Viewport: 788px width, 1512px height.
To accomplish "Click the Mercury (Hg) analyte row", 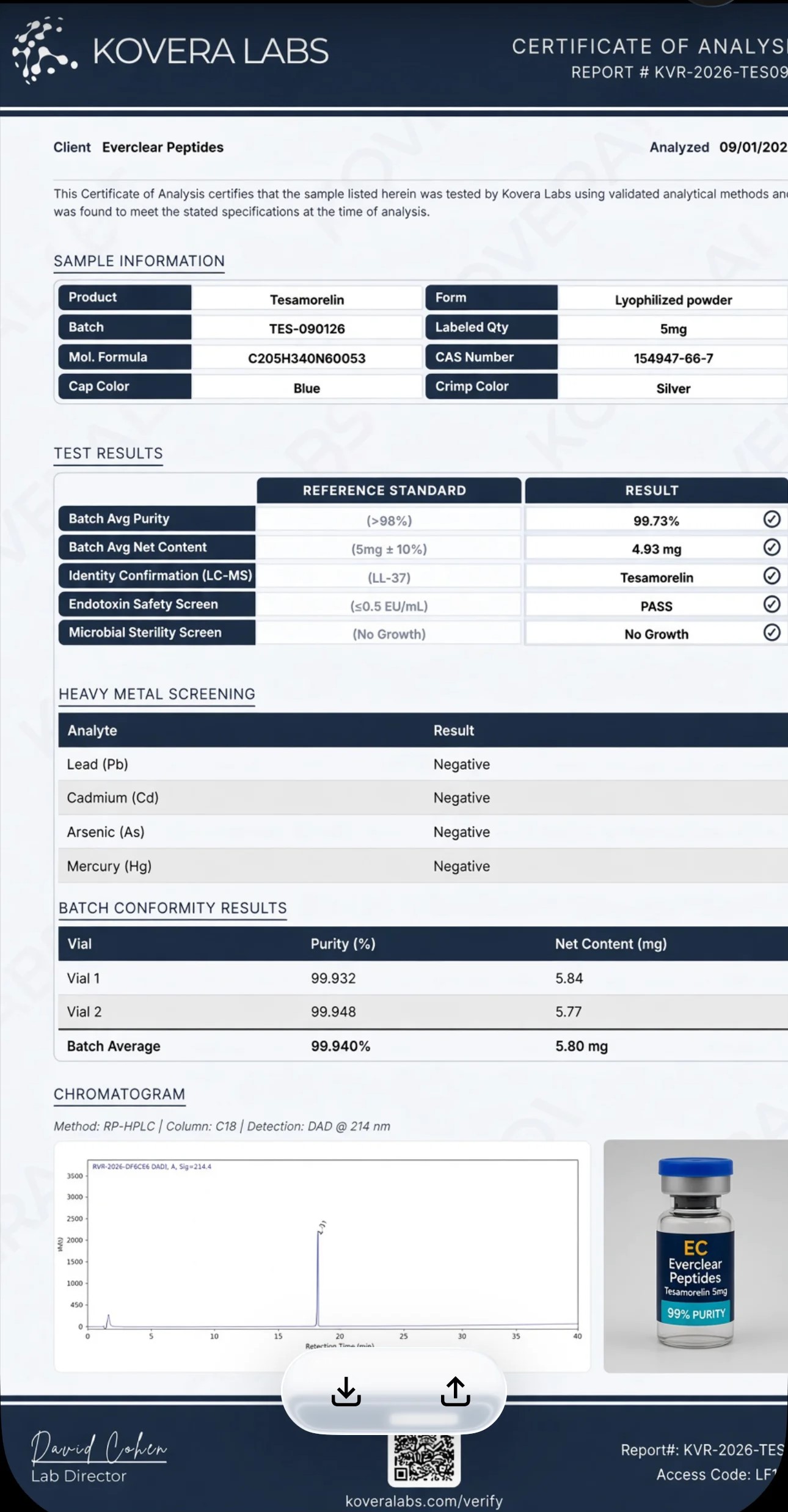I will 423,866.
